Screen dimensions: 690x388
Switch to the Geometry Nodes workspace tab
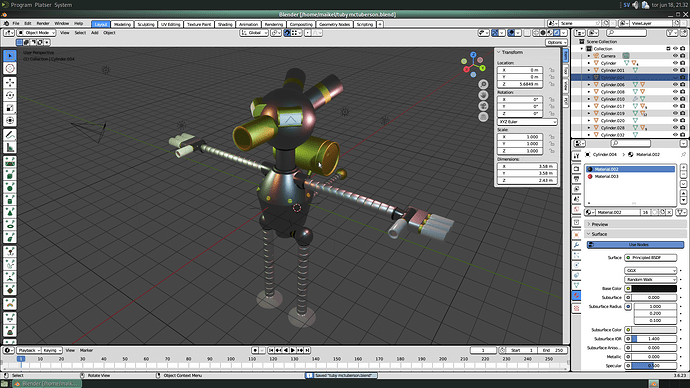tap(334, 24)
